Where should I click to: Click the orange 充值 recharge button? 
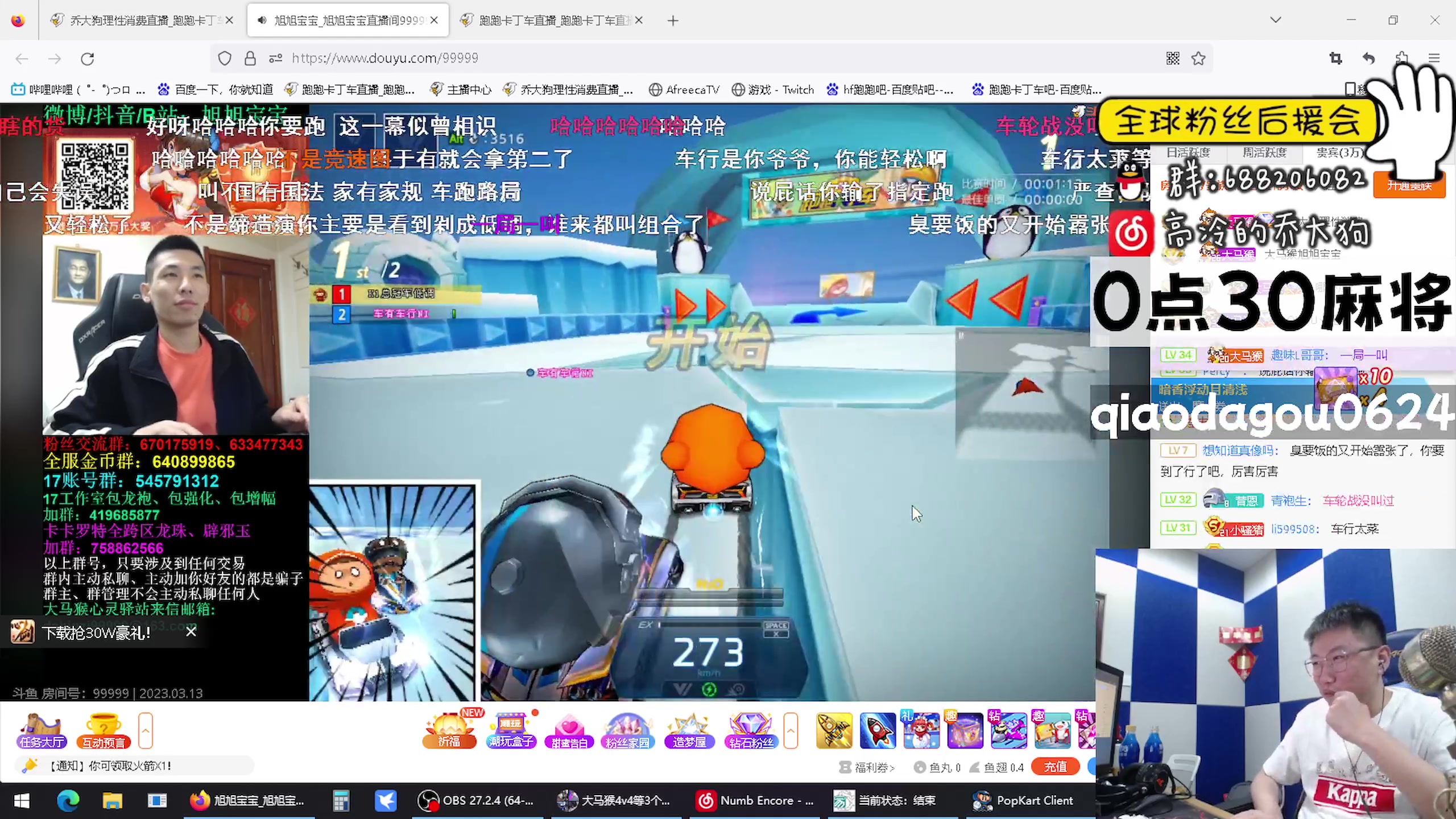[x=1056, y=767]
